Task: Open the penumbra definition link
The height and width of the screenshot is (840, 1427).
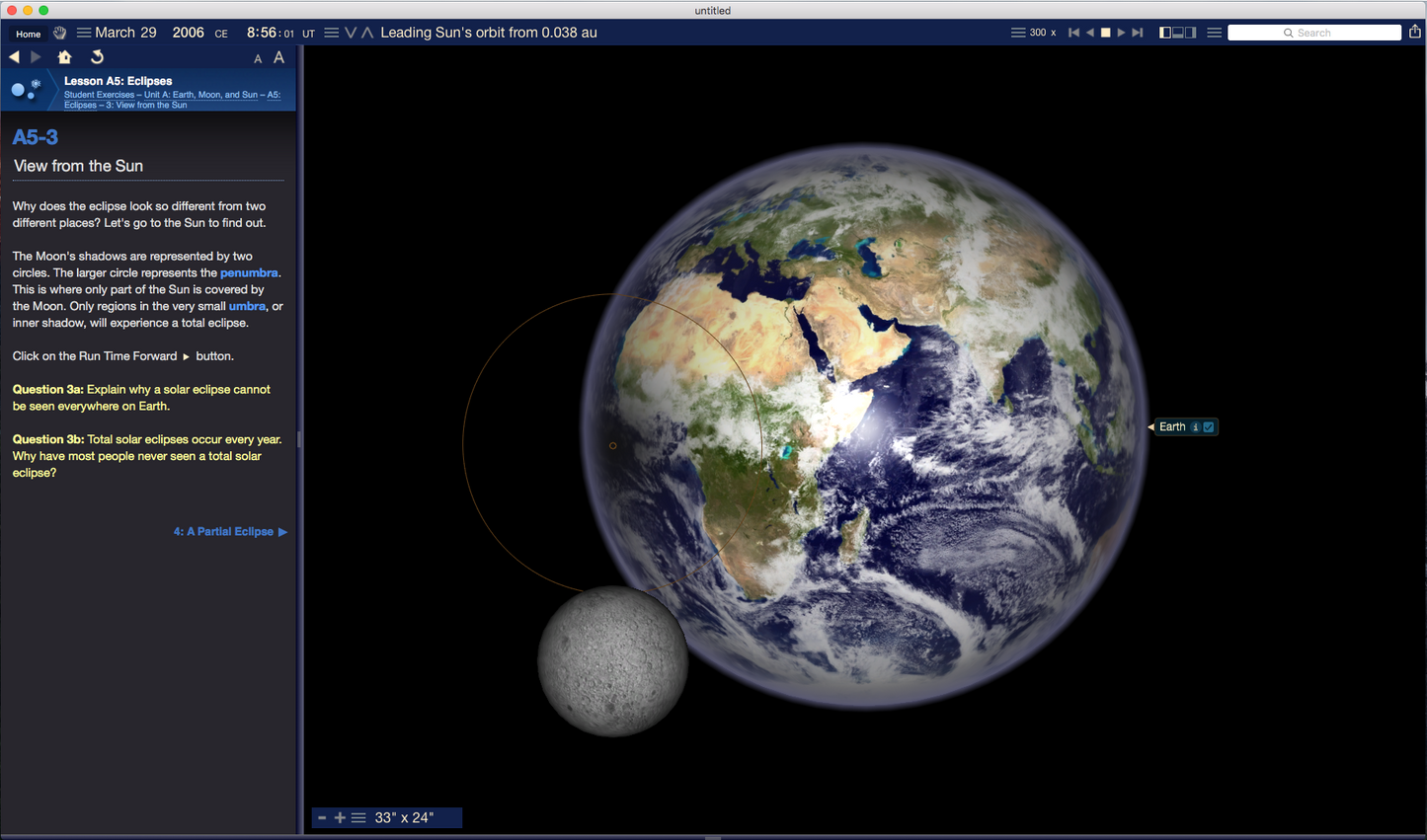Action: pyautogui.click(x=248, y=272)
